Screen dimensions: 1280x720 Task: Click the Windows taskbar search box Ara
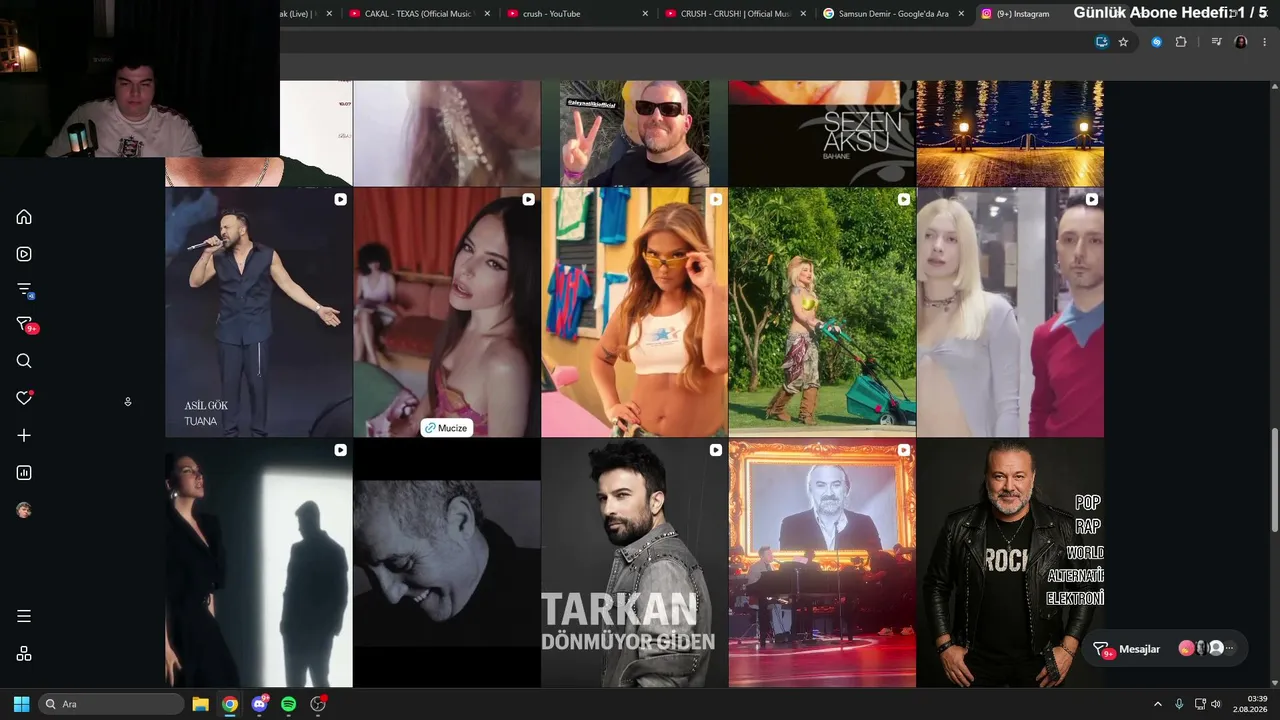111,704
